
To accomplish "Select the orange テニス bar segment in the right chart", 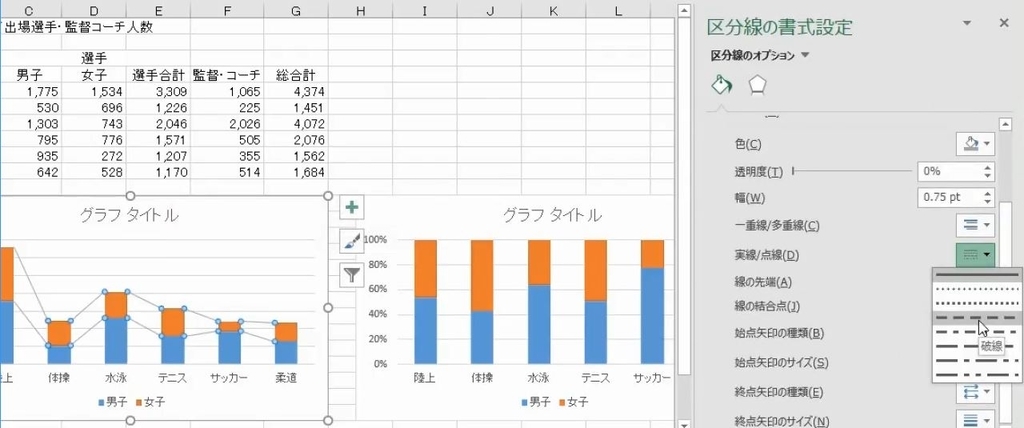I will pos(596,271).
